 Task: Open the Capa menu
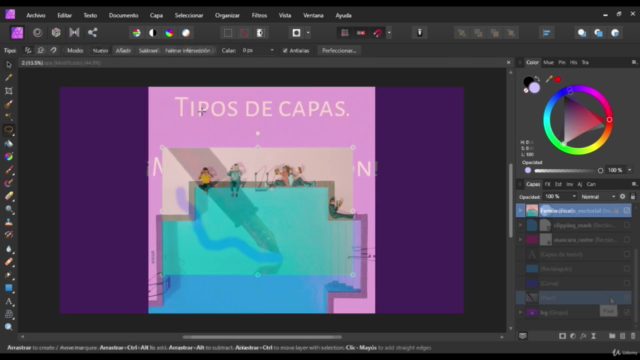point(156,16)
